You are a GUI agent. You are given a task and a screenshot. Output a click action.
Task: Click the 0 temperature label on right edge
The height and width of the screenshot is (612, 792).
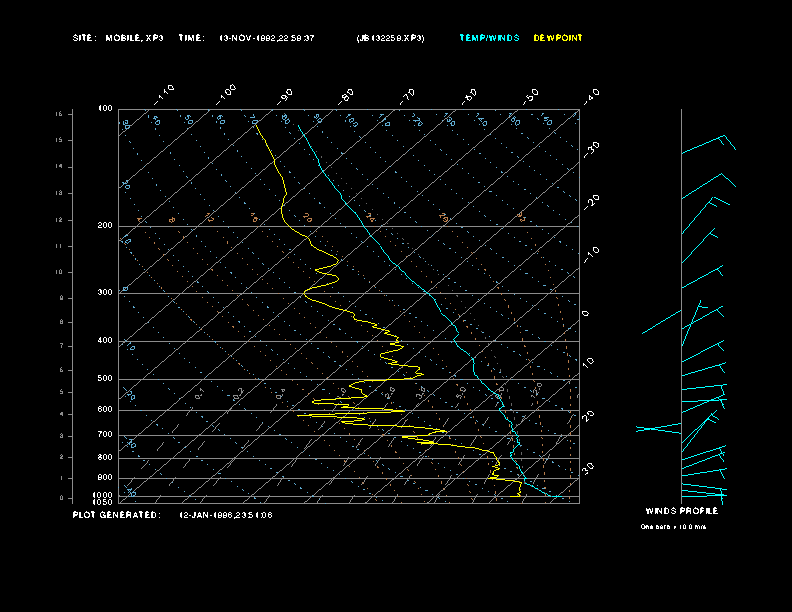585,314
